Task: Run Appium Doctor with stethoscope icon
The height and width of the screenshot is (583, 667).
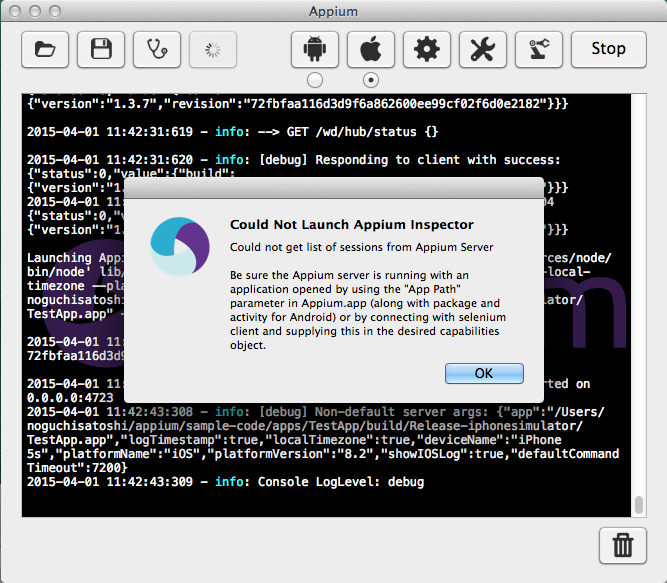Action: point(157,49)
